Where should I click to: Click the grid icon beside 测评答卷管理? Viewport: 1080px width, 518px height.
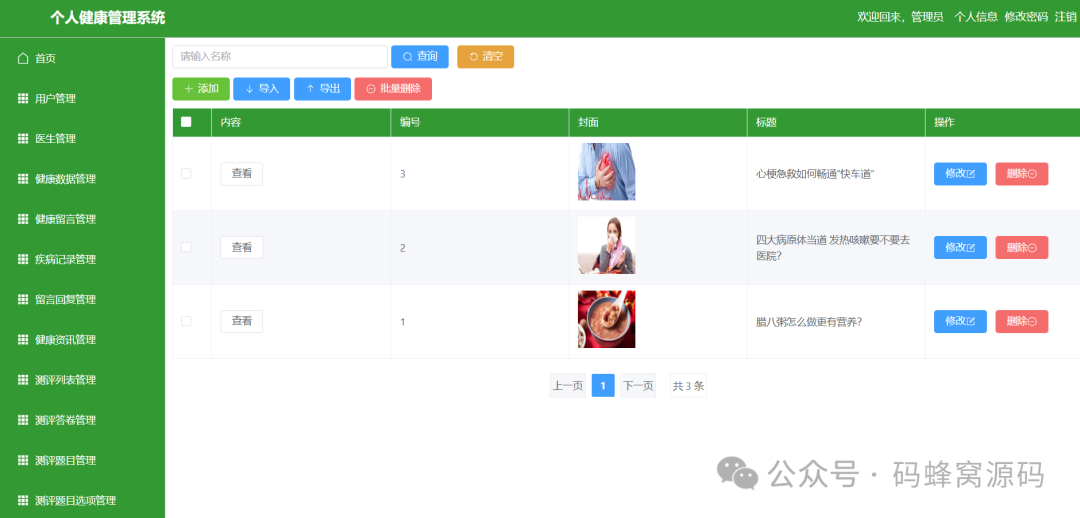tap(23, 420)
